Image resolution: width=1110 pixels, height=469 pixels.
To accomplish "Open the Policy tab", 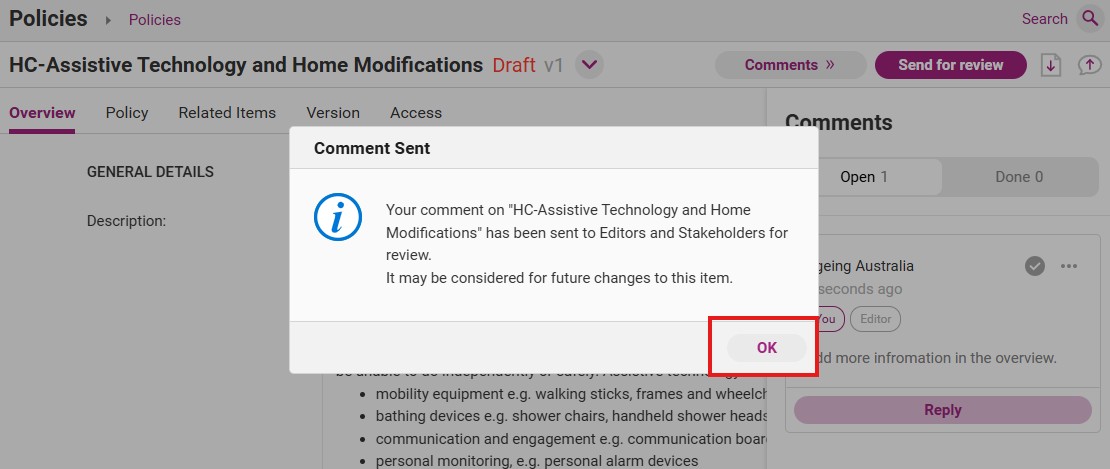I will tap(127, 113).
